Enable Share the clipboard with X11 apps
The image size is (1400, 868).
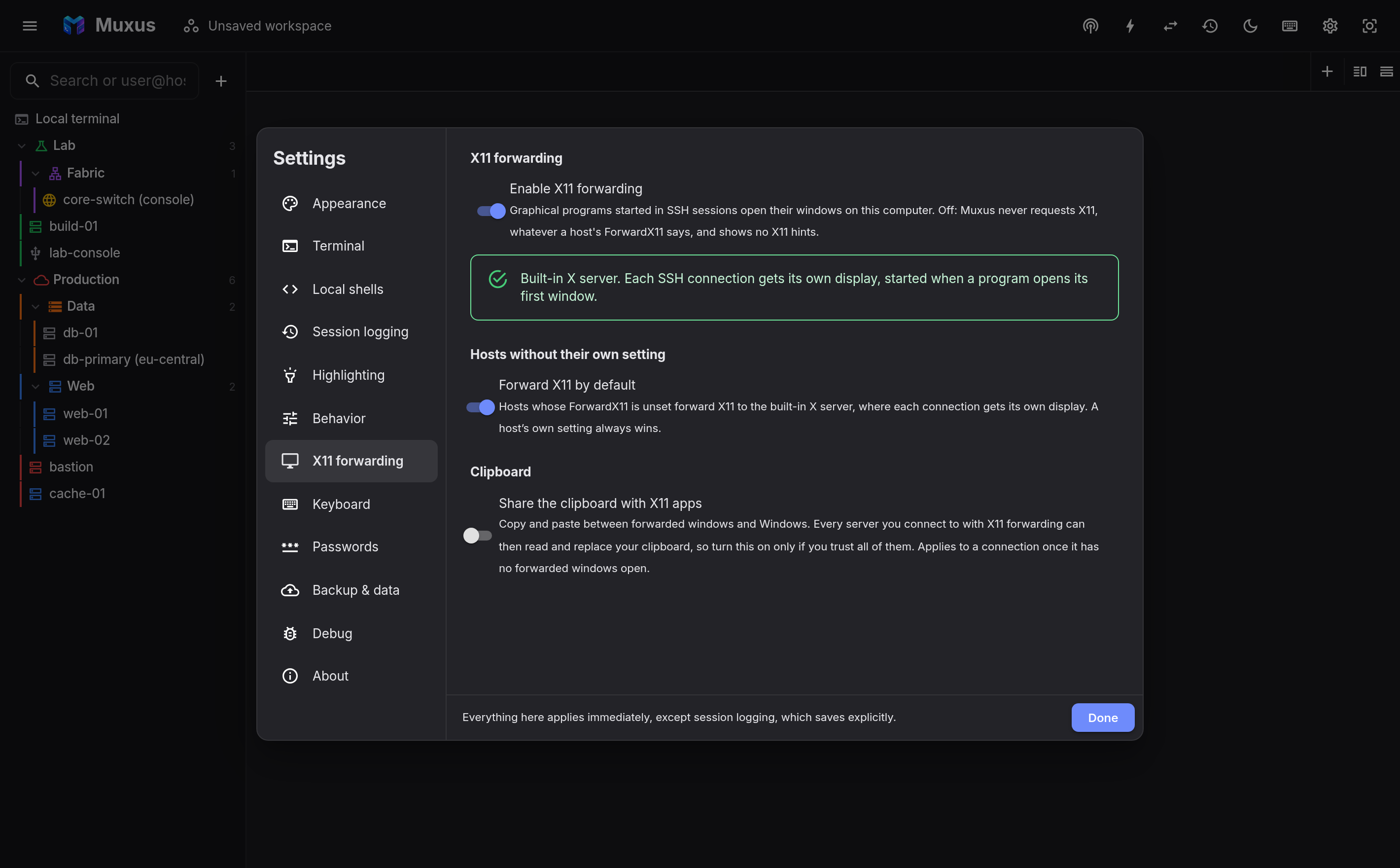click(477, 535)
